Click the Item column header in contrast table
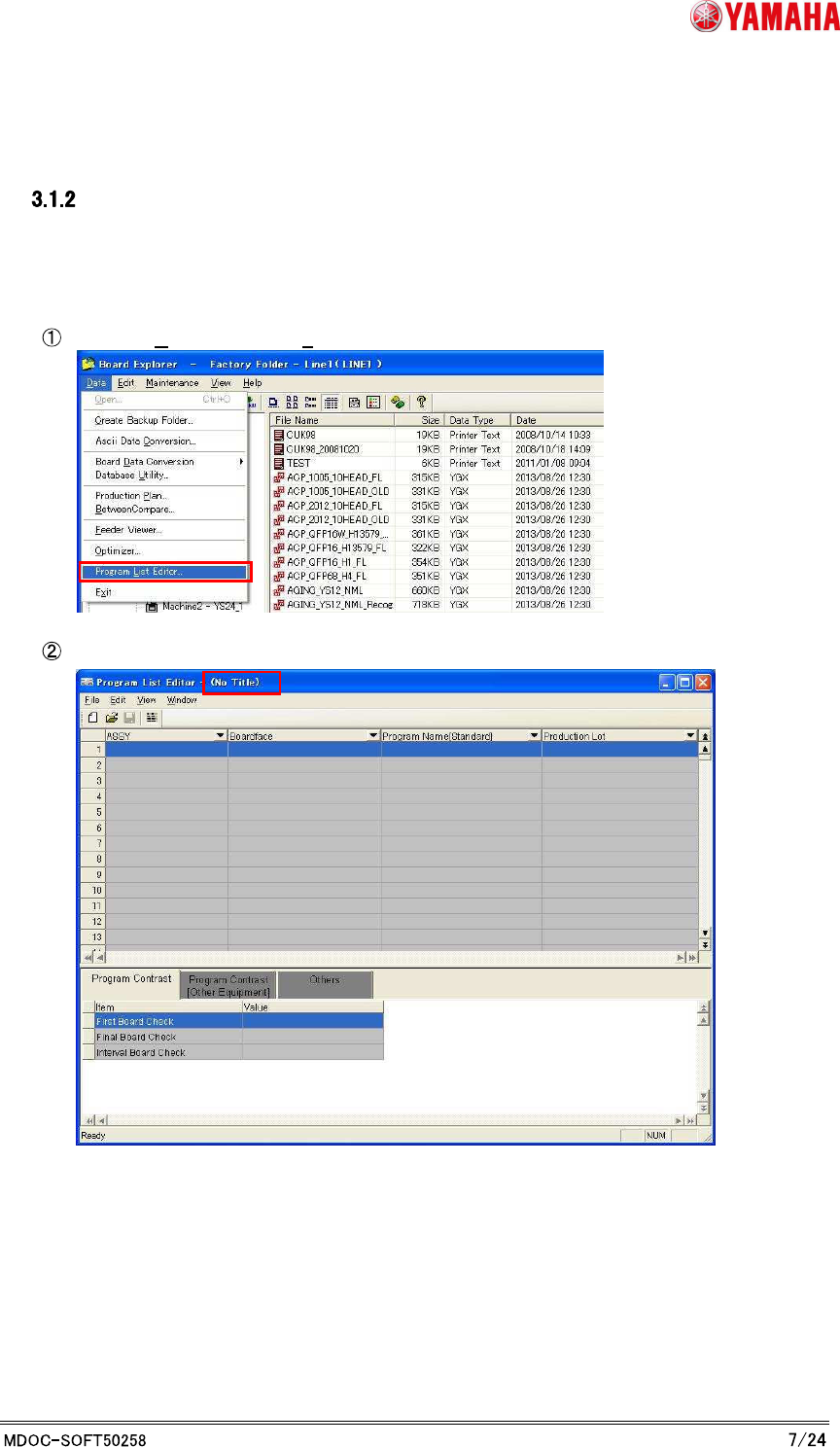Viewport: 840px width, 1447px height. click(x=167, y=1007)
